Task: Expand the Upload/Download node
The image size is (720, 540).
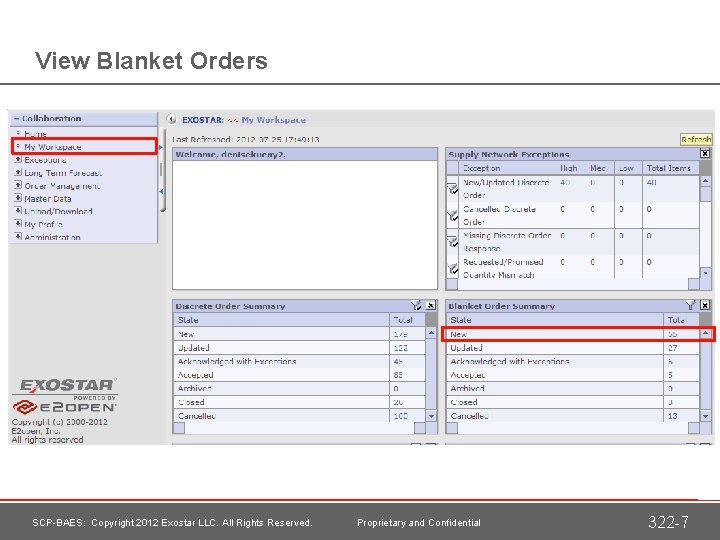Action: (18, 211)
